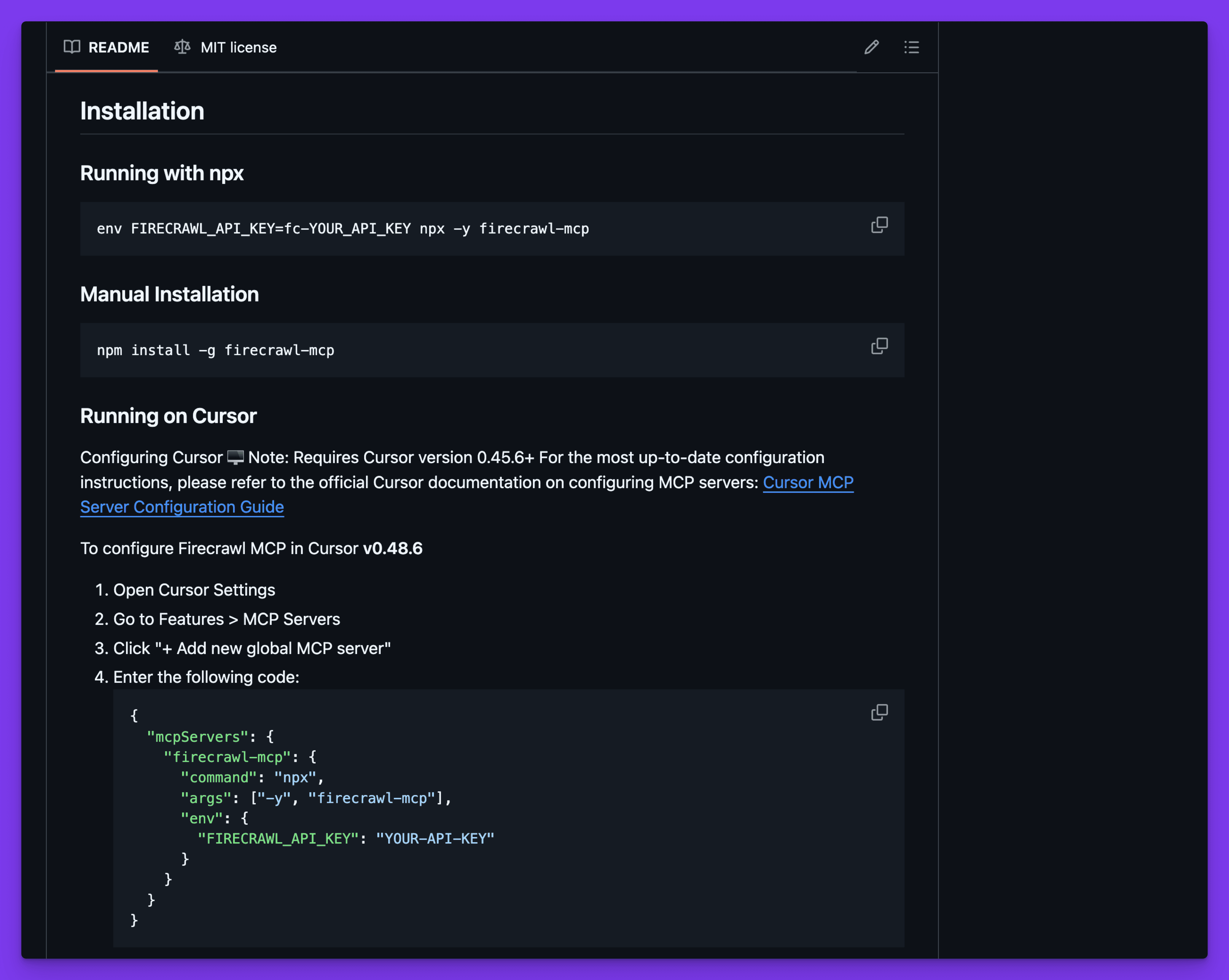1229x980 pixels.
Task: Copy the mcpServers JSON code block
Action: (x=879, y=713)
